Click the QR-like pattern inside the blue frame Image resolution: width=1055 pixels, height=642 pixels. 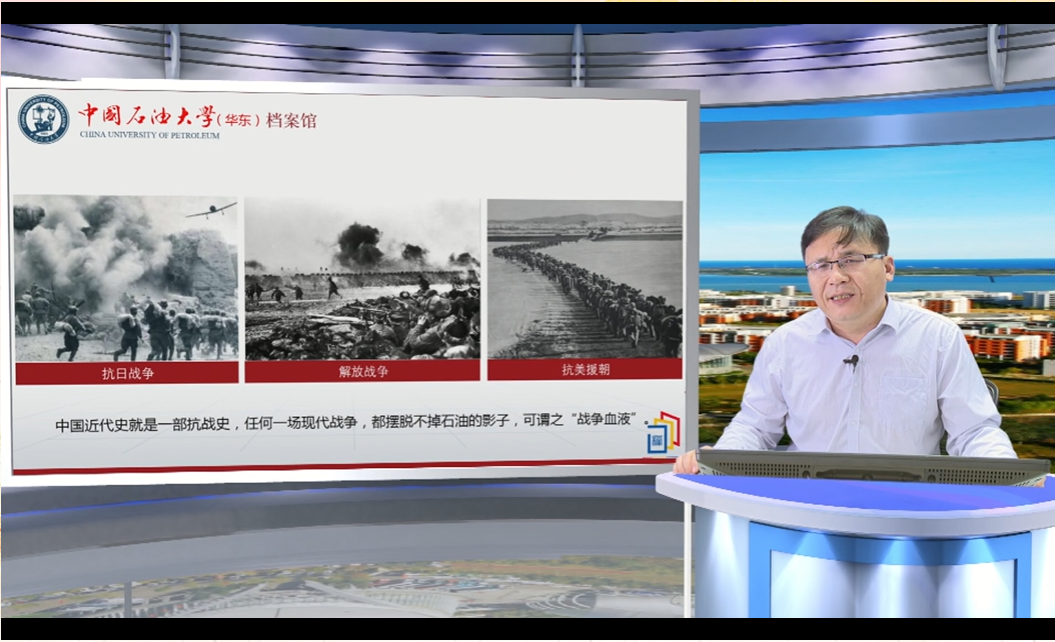click(x=658, y=439)
